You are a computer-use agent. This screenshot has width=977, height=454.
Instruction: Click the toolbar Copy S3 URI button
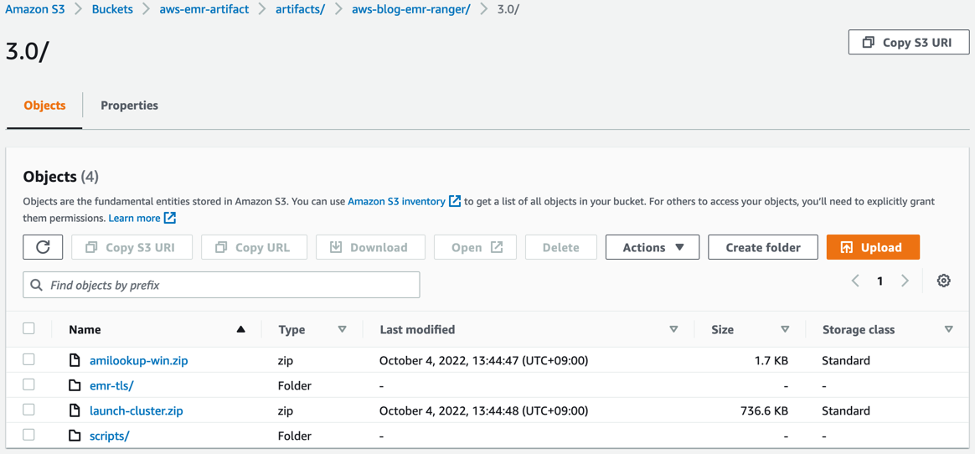pyautogui.click(x=132, y=247)
